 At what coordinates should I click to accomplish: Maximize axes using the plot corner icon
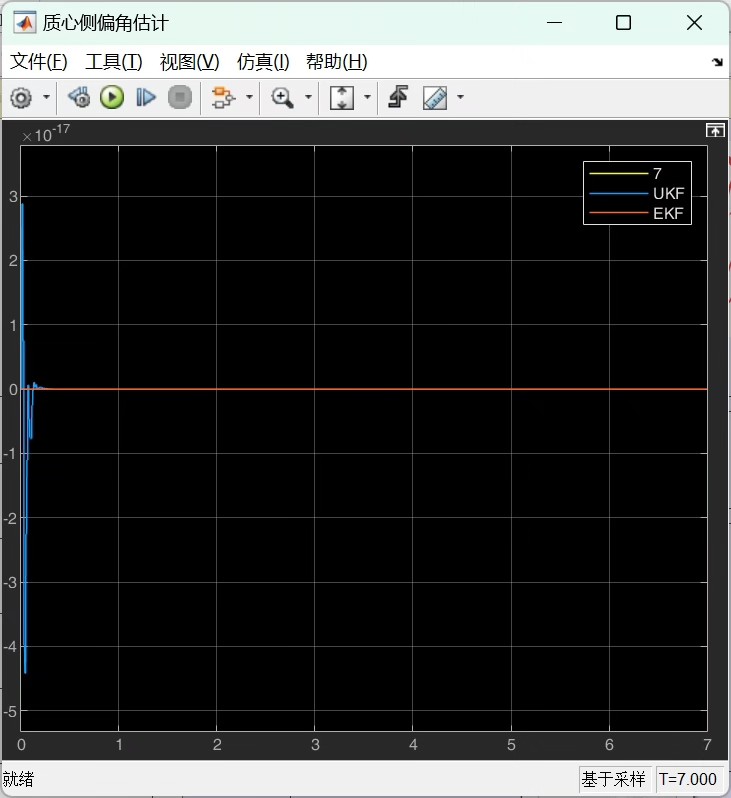[x=715, y=131]
